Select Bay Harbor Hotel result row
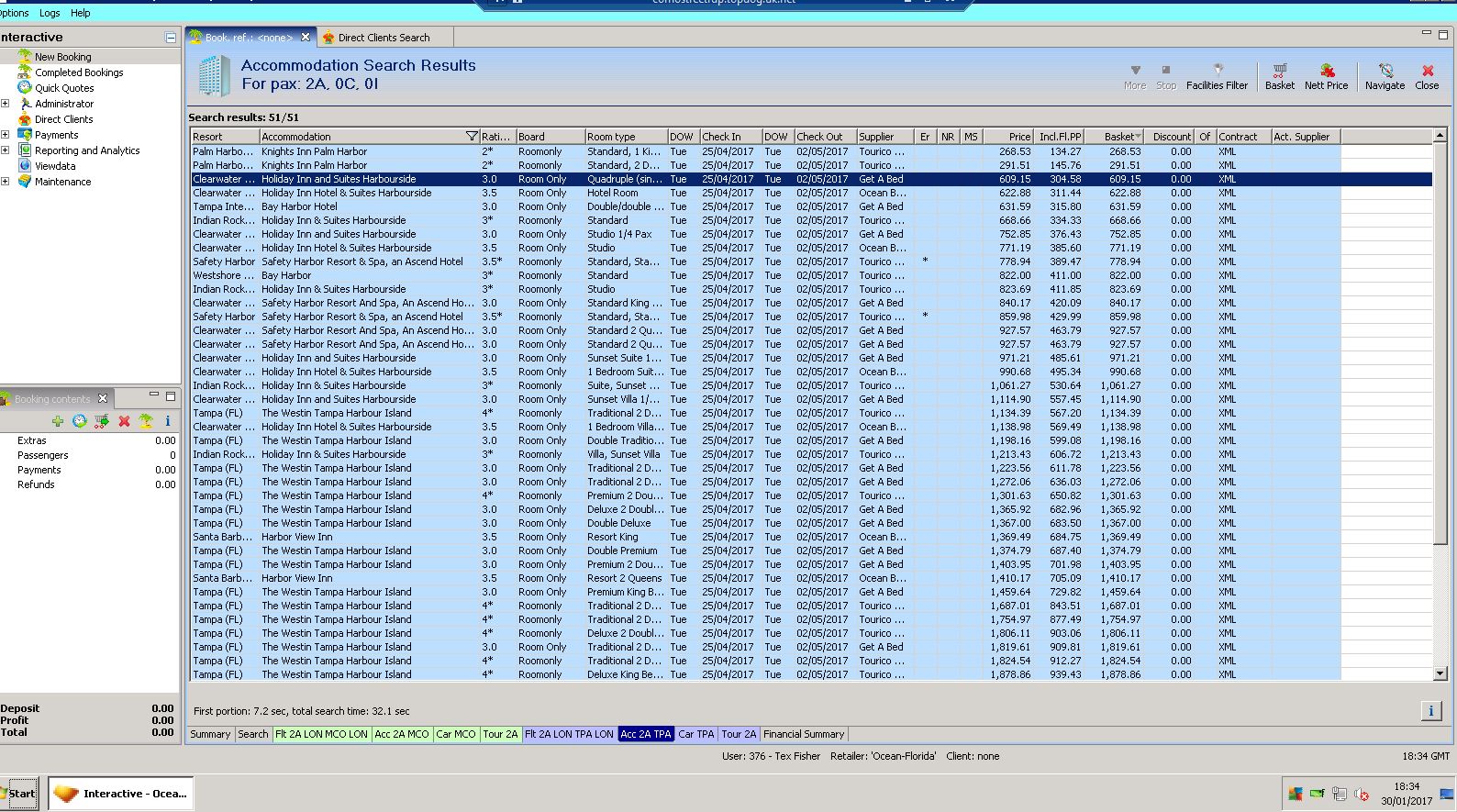This screenshot has width=1457, height=812. (299, 206)
